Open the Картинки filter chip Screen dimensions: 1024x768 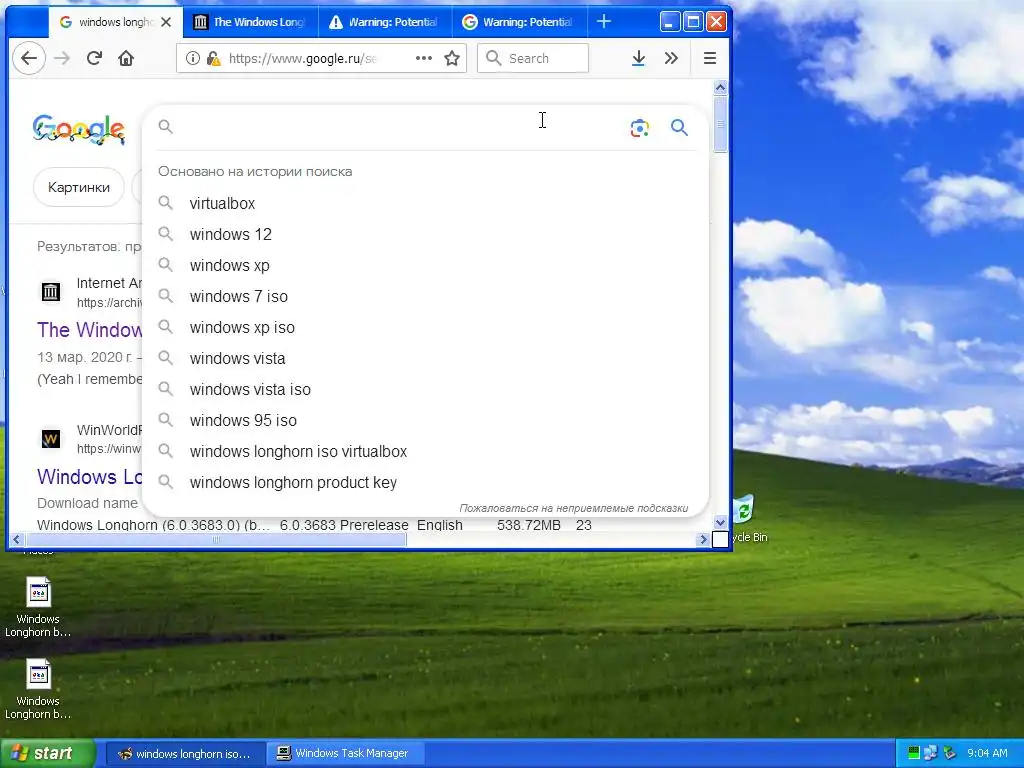tap(79, 187)
